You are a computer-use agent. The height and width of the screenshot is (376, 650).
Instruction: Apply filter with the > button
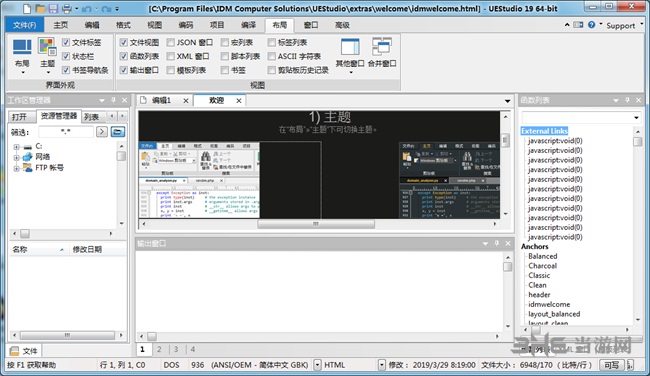coord(102,132)
